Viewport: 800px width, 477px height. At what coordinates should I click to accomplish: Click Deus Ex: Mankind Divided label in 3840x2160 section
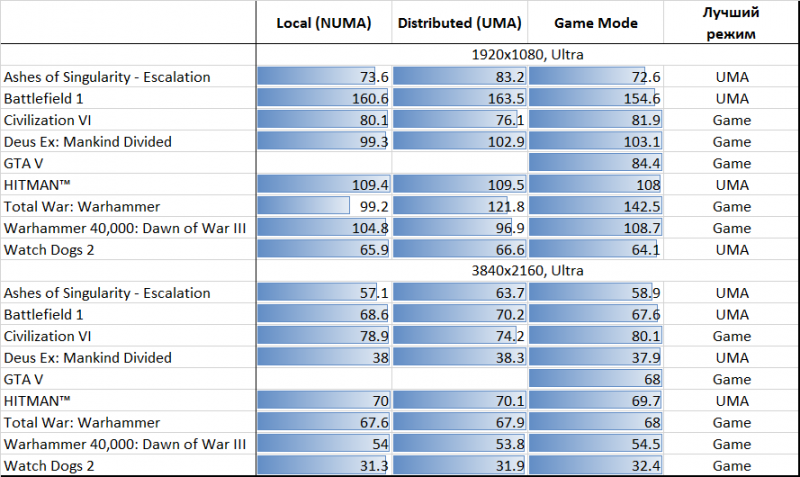[x=88, y=358]
